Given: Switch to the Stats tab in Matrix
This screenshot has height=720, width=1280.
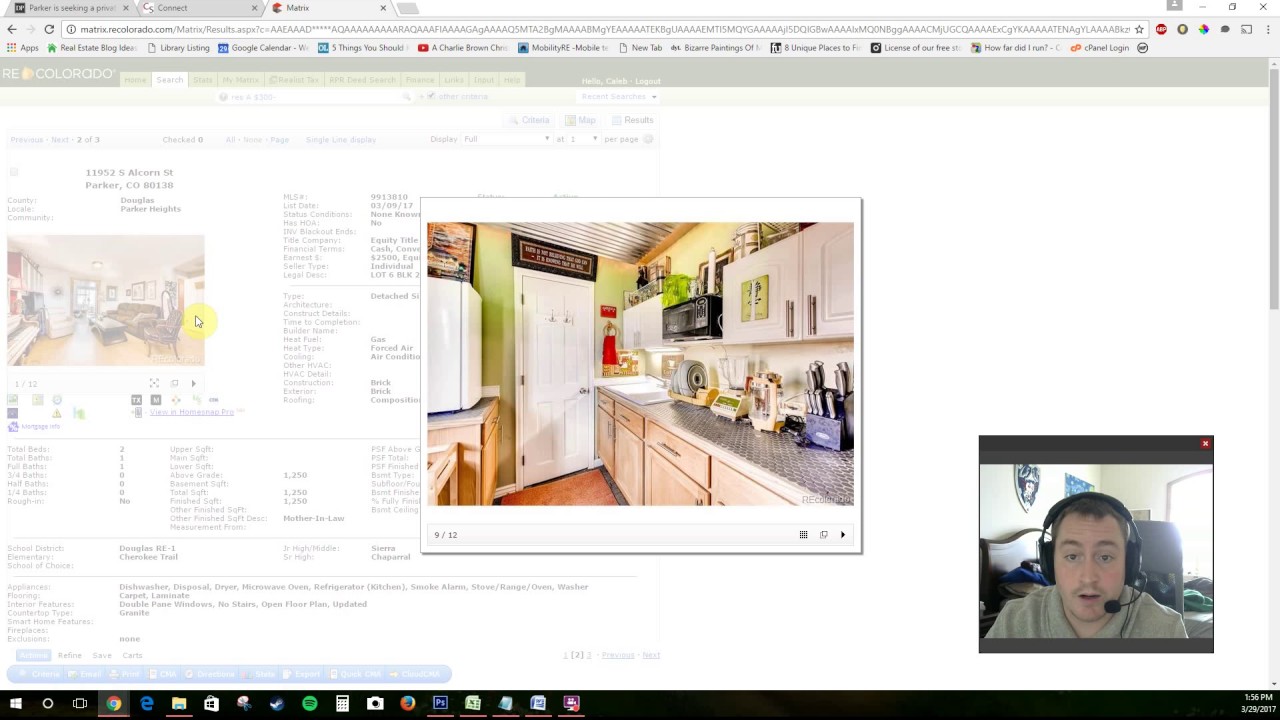Looking at the screenshot, I should [203, 80].
